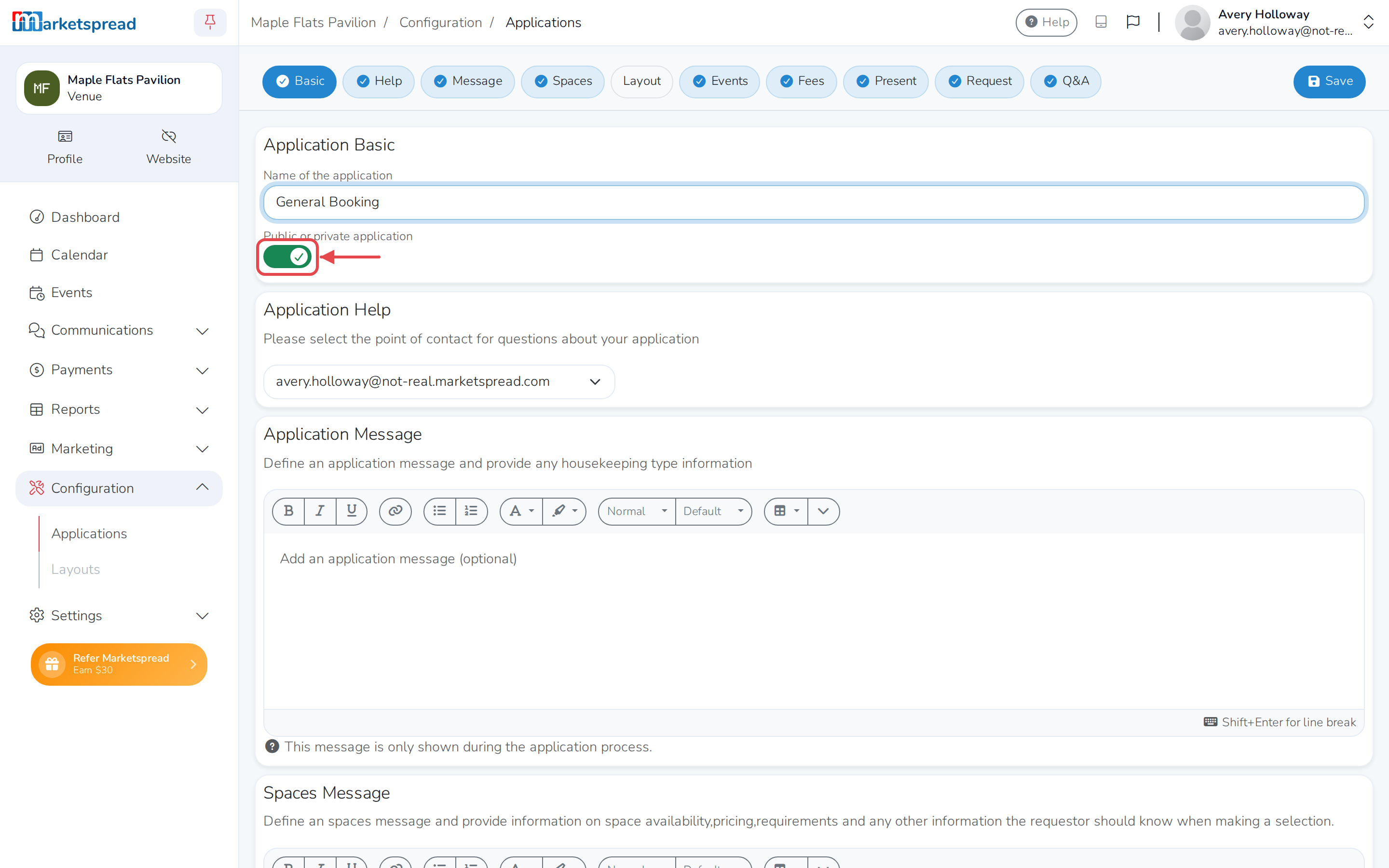
Task: Collapse the Configuration menu
Action: 119,488
